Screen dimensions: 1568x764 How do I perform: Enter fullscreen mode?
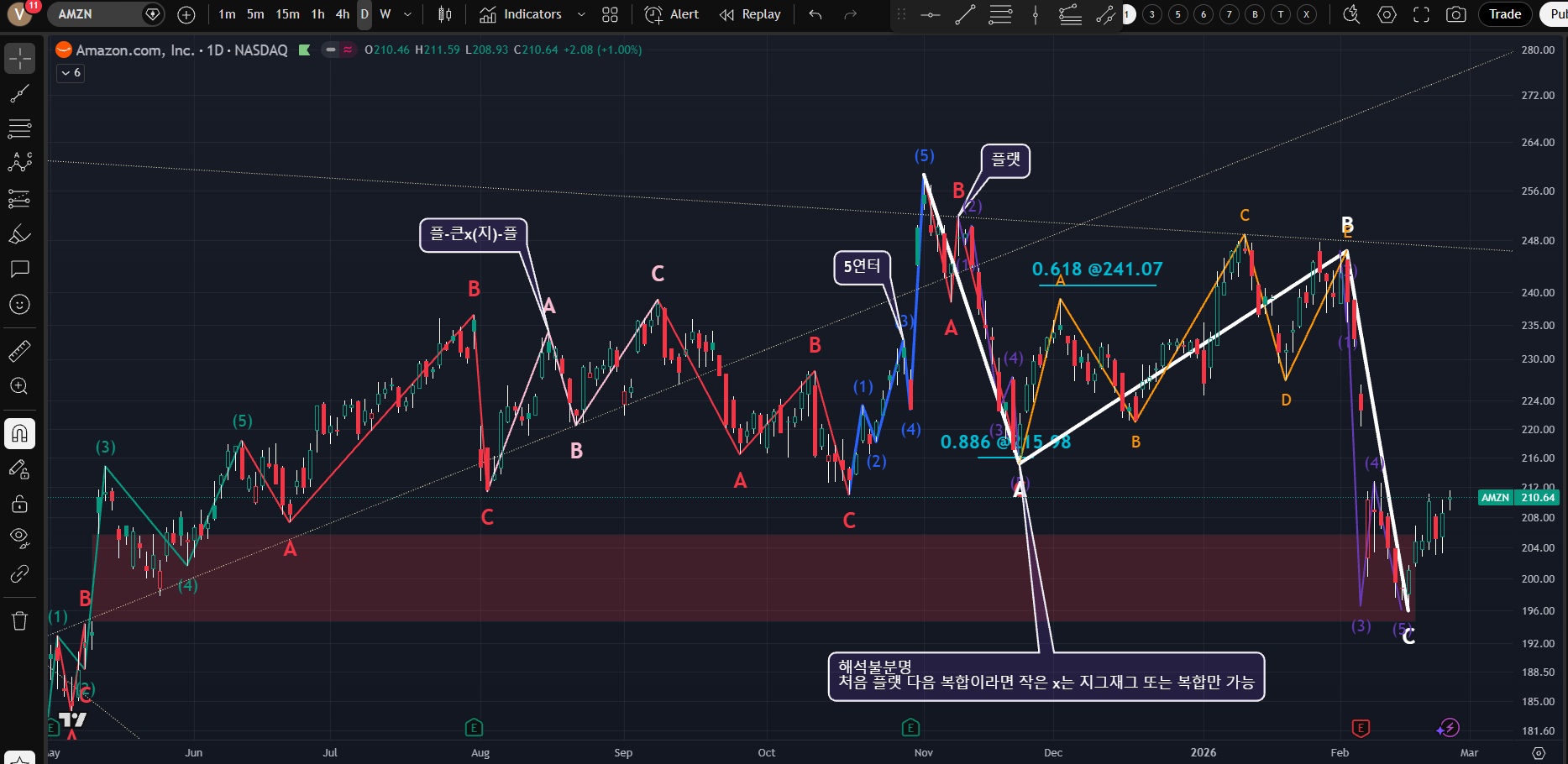(x=1421, y=14)
